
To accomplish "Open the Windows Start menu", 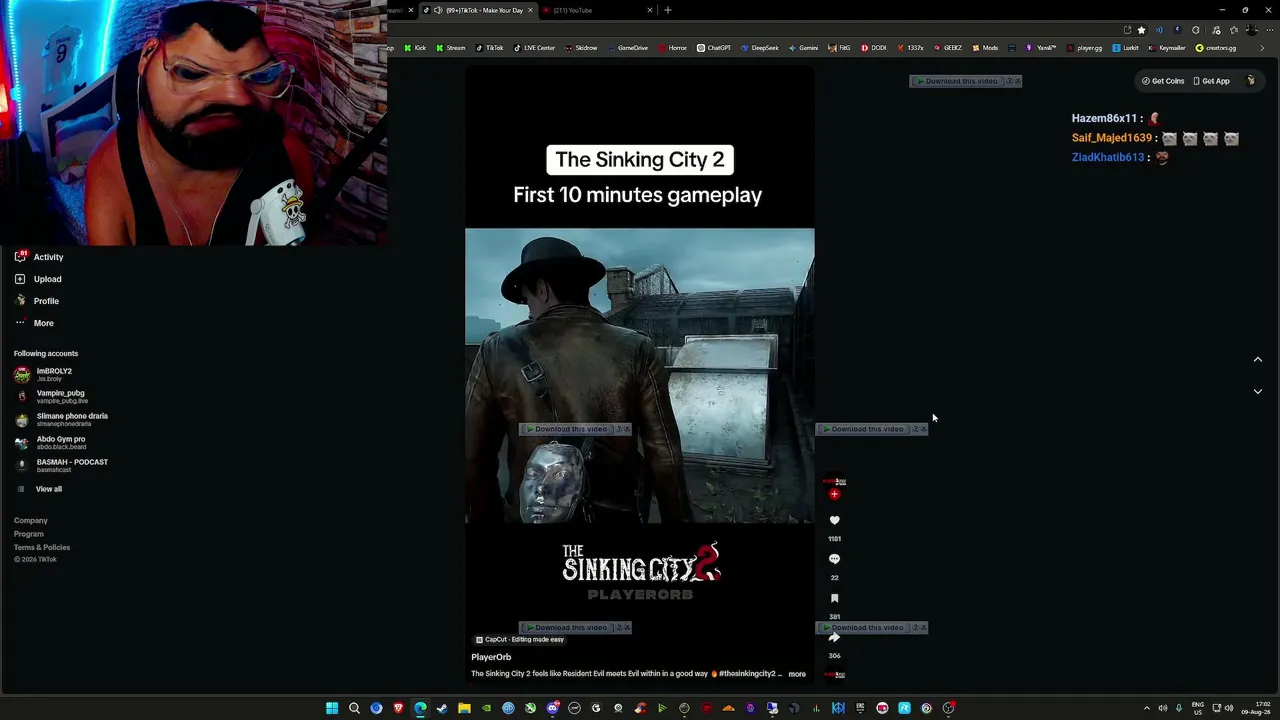I will pos(332,708).
